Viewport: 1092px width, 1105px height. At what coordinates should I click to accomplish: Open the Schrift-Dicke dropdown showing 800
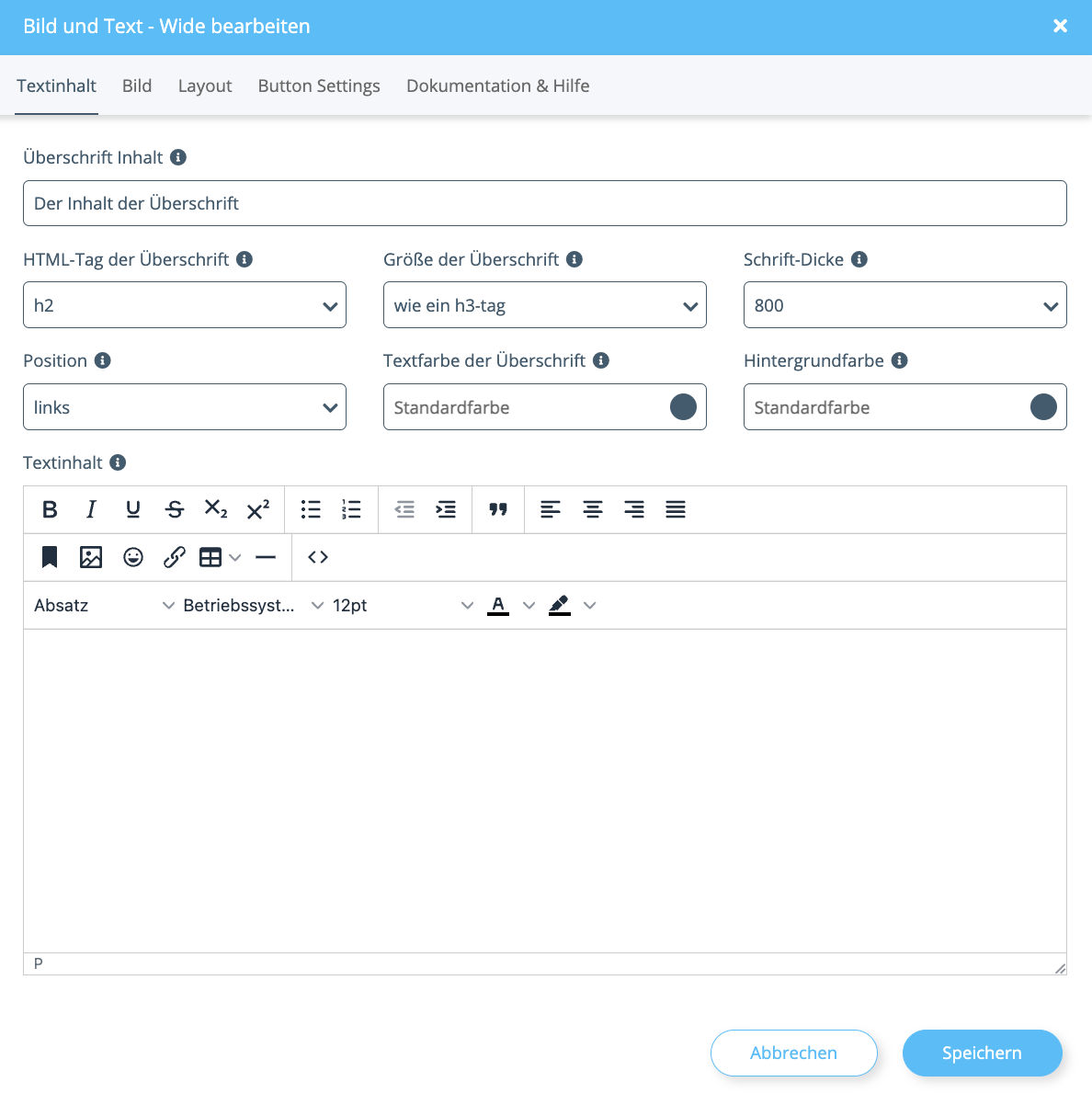pos(905,305)
